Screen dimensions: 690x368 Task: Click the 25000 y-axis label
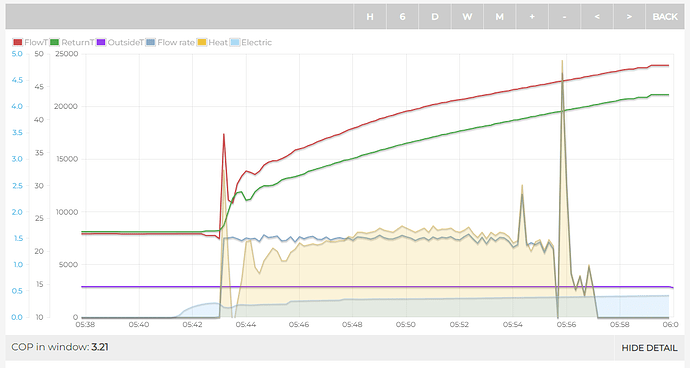click(x=66, y=54)
